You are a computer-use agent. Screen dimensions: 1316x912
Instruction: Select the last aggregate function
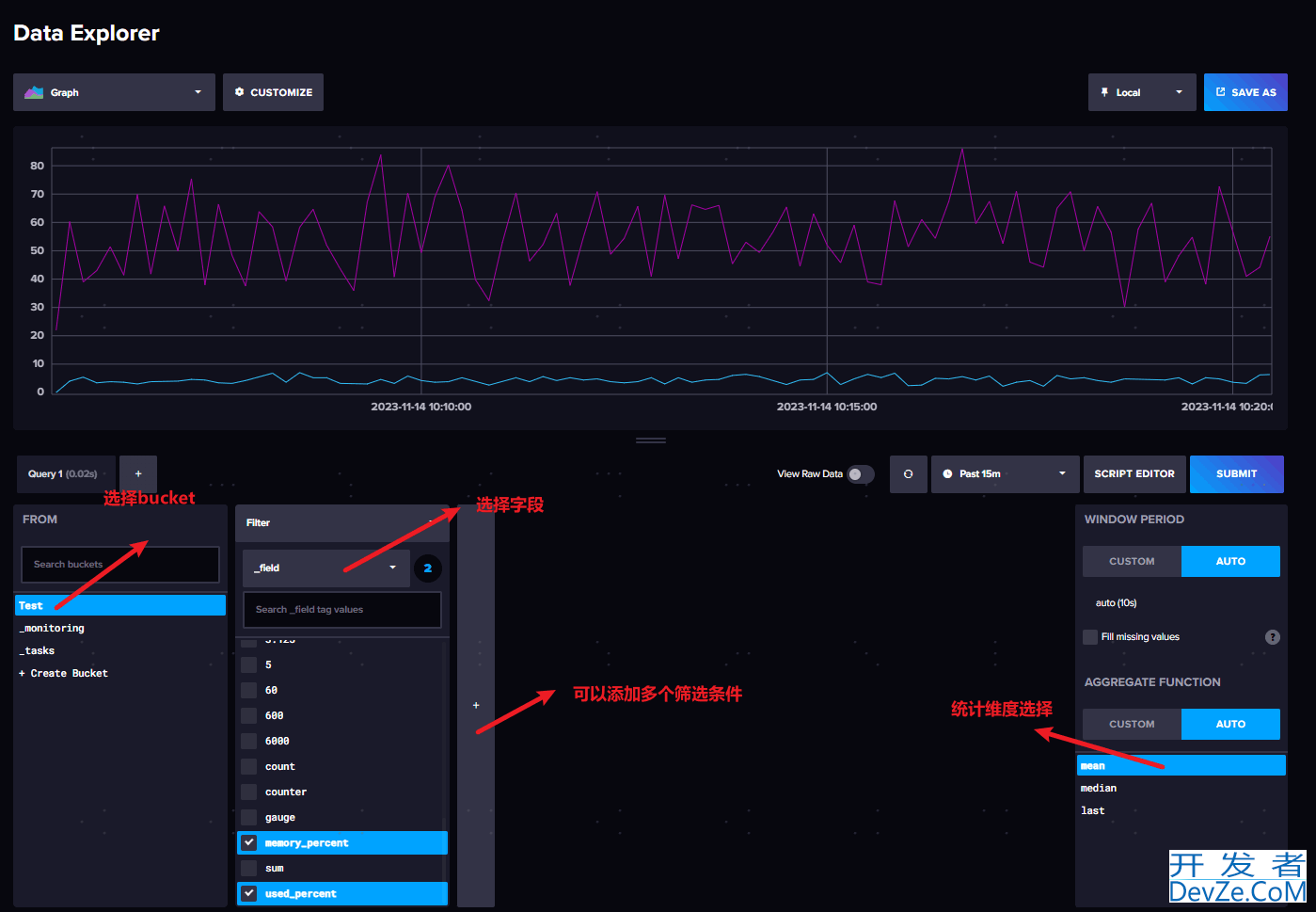(x=1181, y=810)
